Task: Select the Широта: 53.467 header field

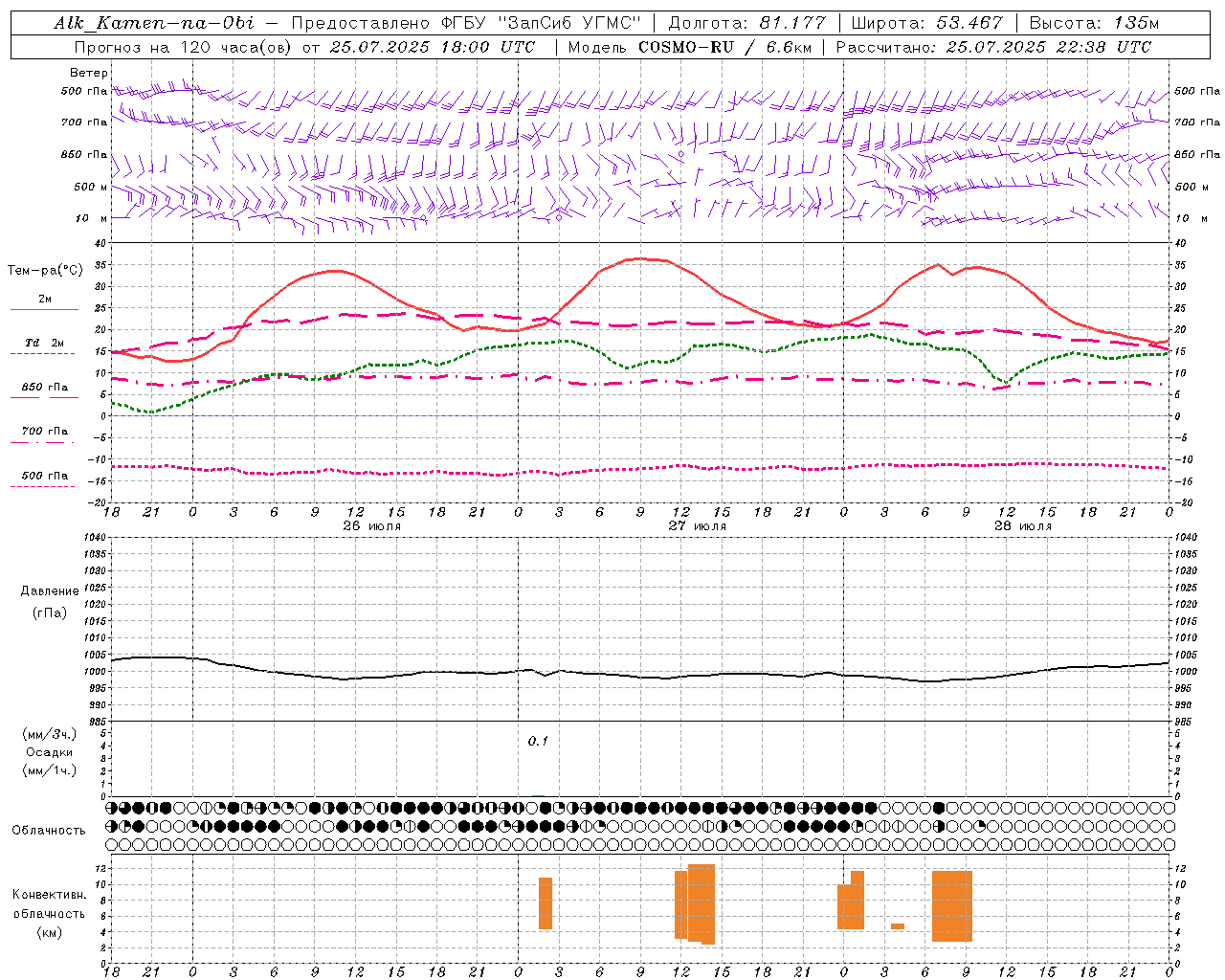Action: click(926, 23)
